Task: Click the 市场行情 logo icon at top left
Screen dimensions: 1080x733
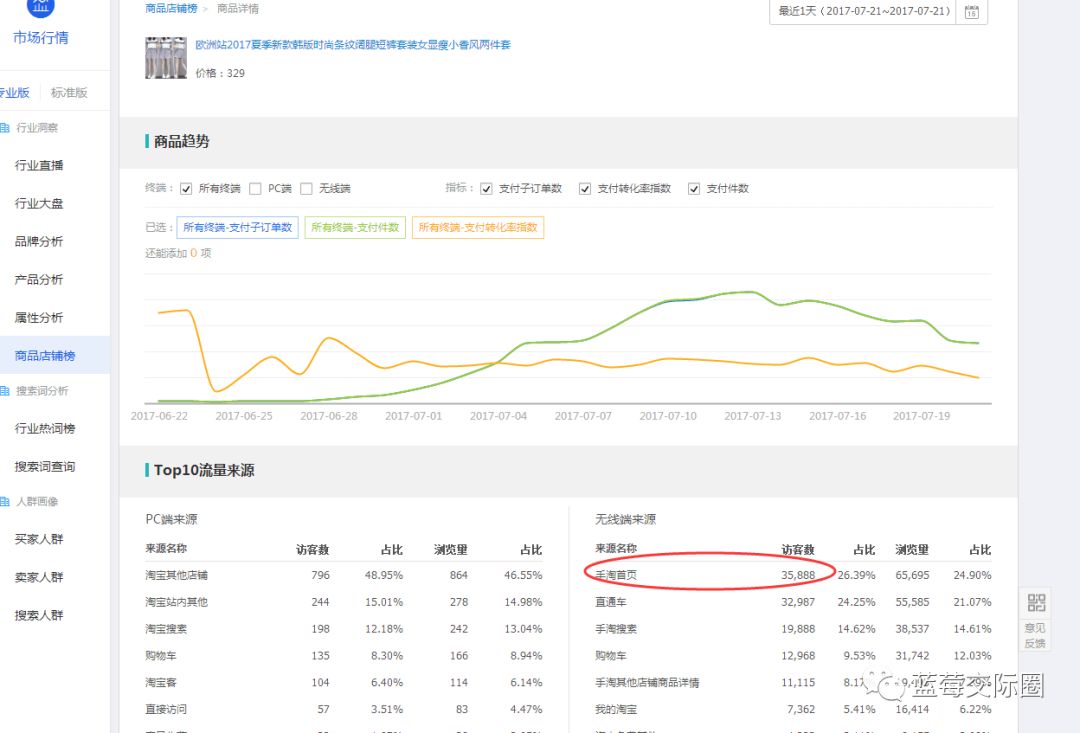Action: coord(40,8)
